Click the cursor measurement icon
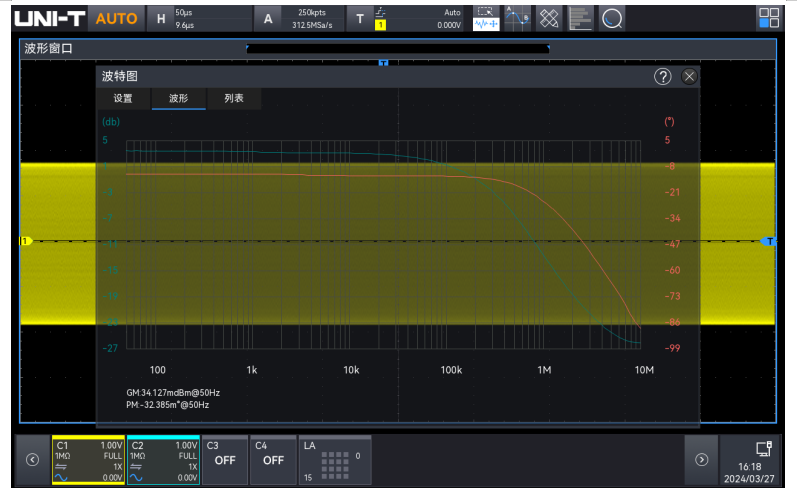The height and width of the screenshot is (488, 797). [517, 18]
